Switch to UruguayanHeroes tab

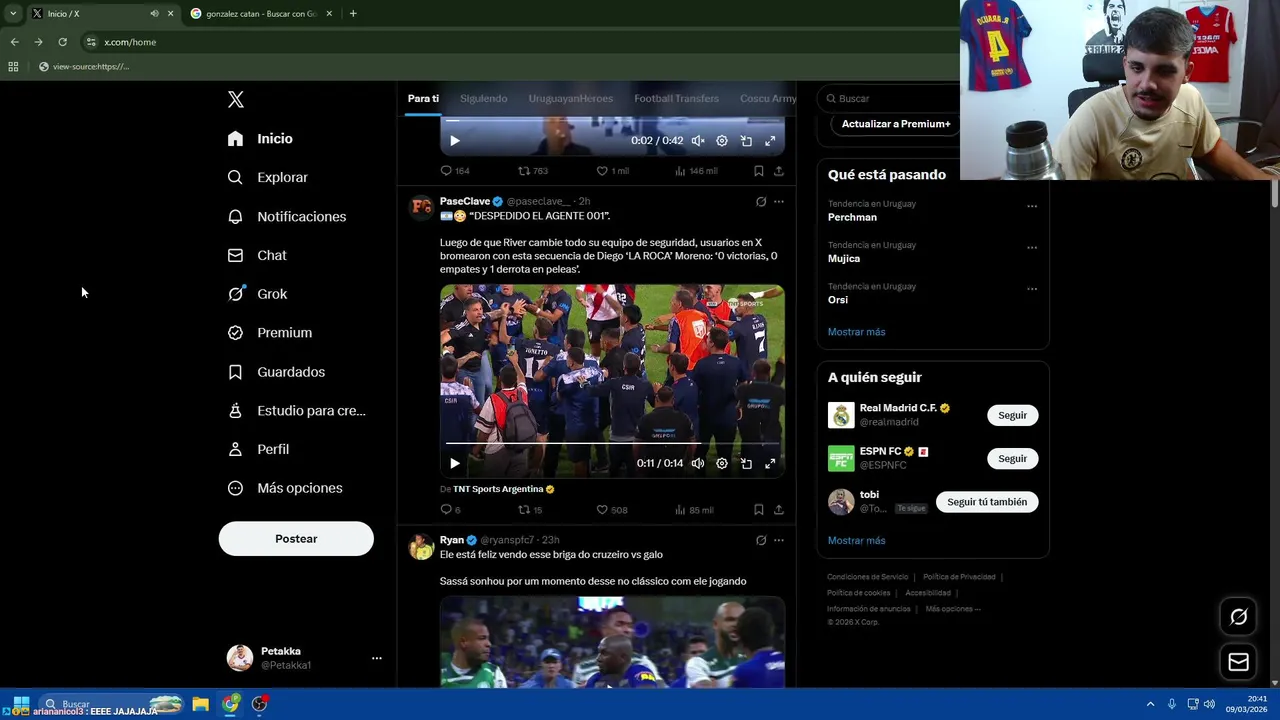570,98
